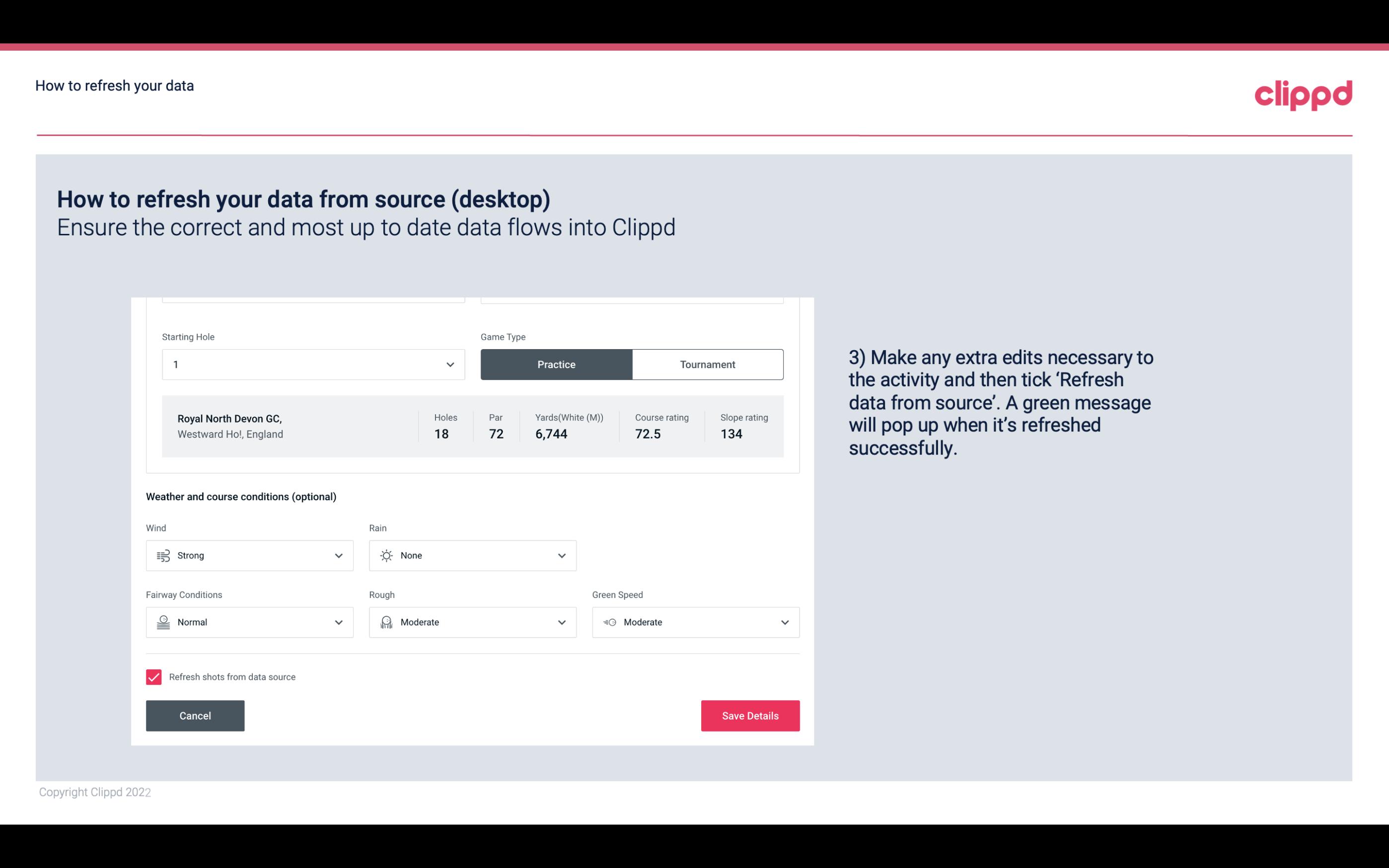Image resolution: width=1389 pixels, height=868 pixels.
Task: Click the starting hole dropdown arrow icon
Action: tap(449, 364)
